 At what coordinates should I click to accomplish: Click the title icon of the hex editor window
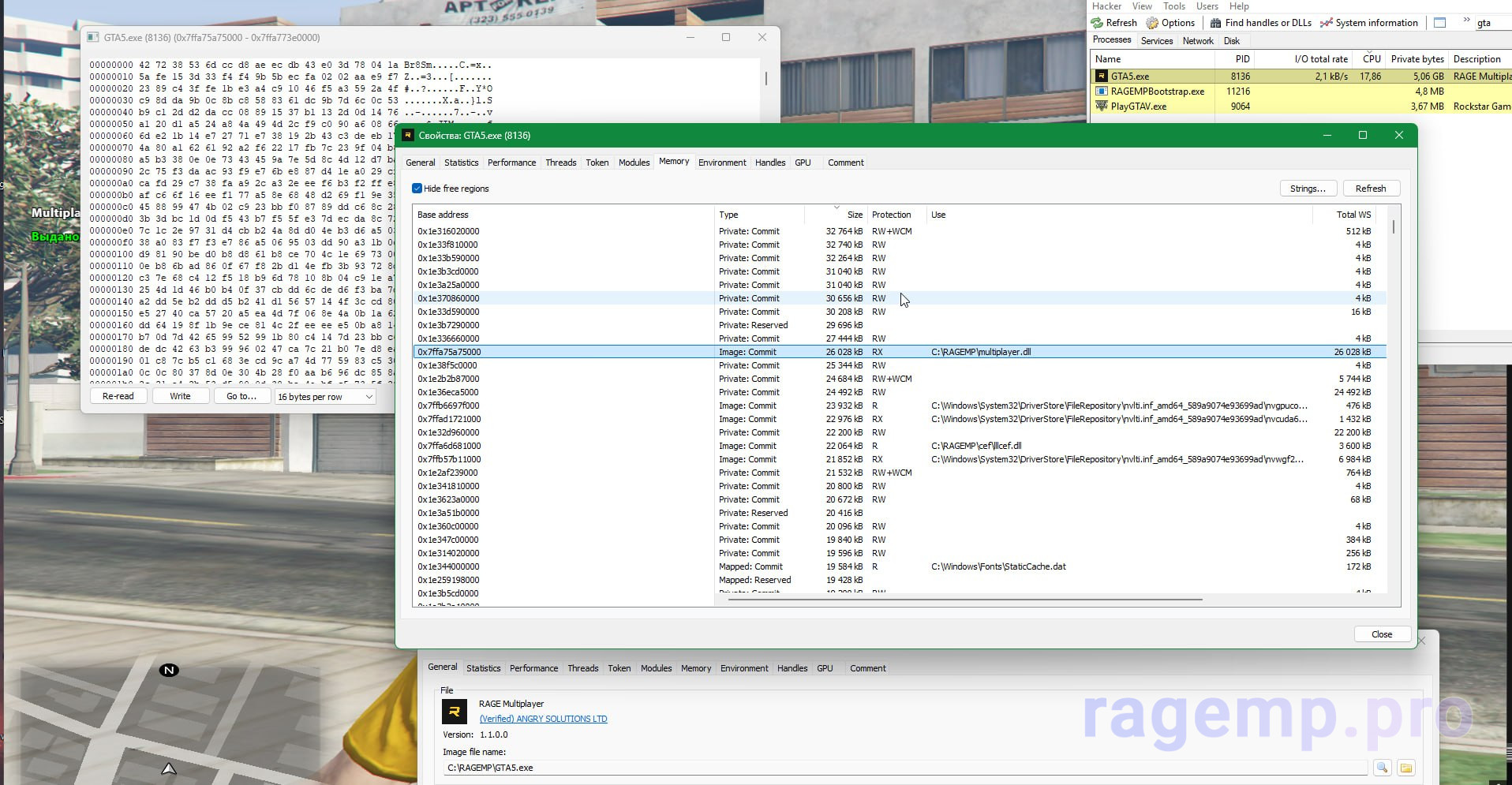[93, 38]
